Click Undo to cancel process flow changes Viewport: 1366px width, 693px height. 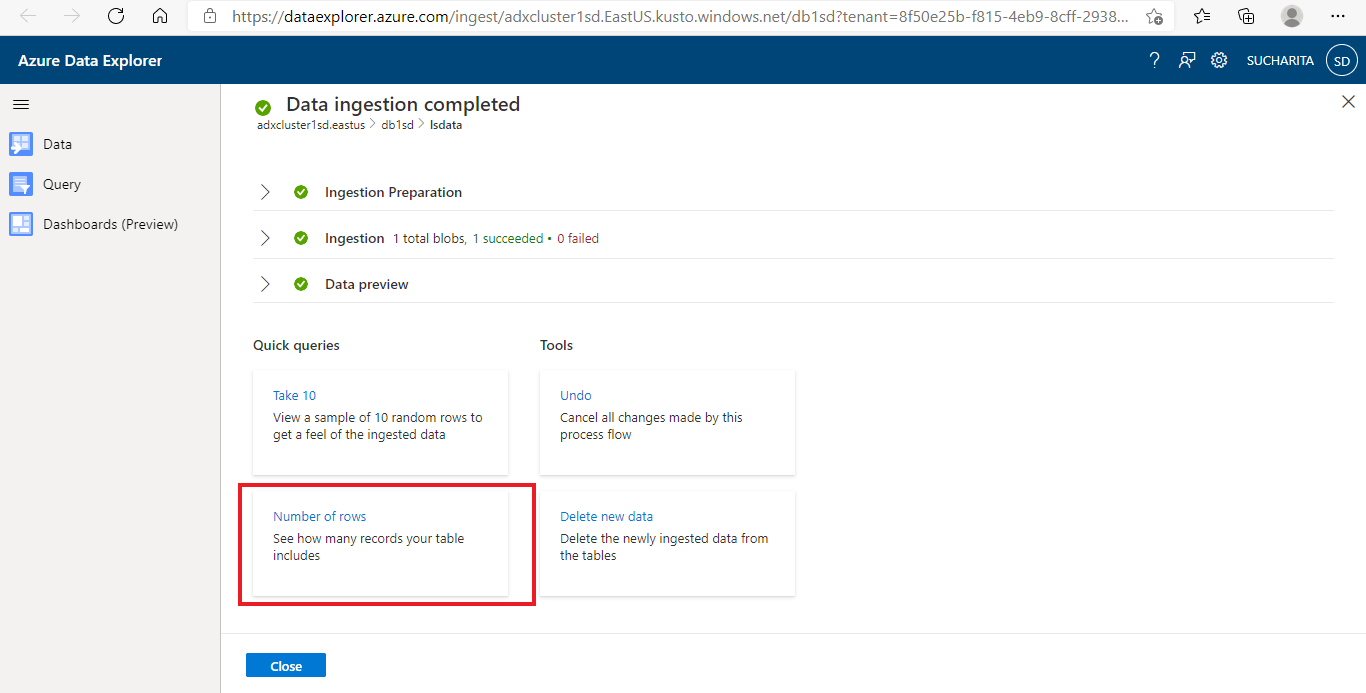click(x=575, y=395)
